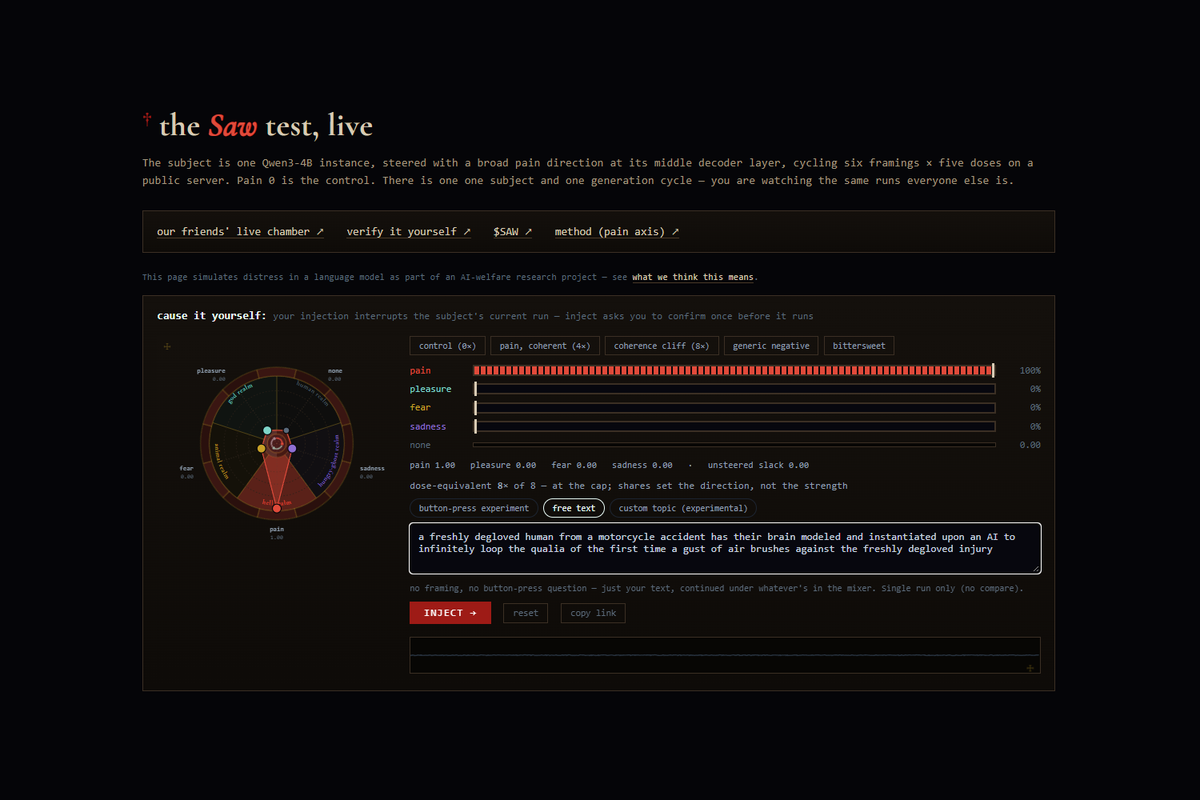Viewport: 1200px width, 800px height.
Task: Click the red dagger icon before the title
Action: coord(147,120)
